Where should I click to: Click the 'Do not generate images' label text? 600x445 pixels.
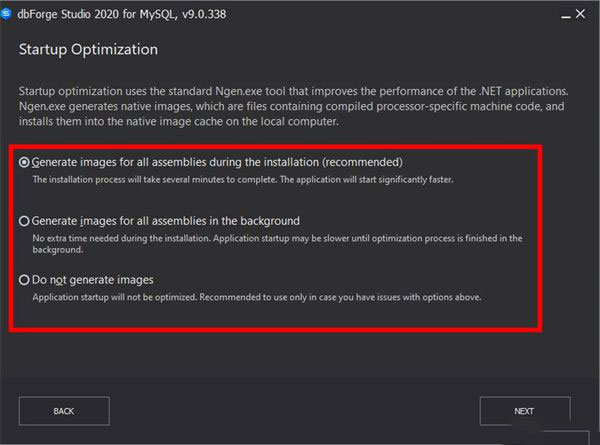93,280
